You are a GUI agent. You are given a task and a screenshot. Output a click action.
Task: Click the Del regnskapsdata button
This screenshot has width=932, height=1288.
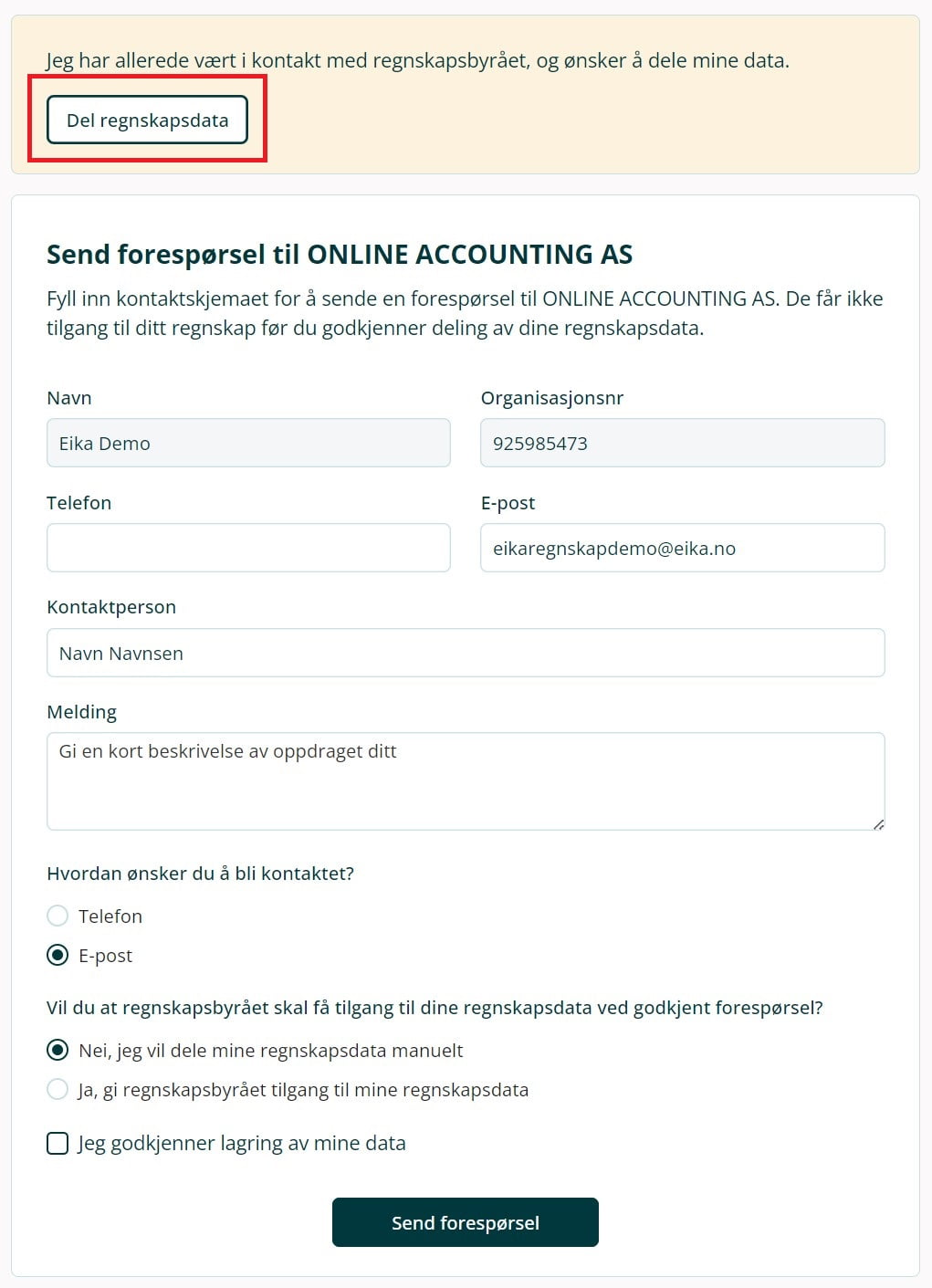click(x=147, y=120)
